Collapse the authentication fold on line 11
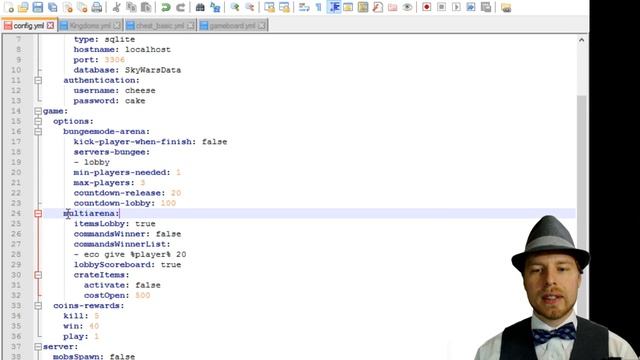The image size is (640, 360). pyautogui.click(x=38, y=80)
